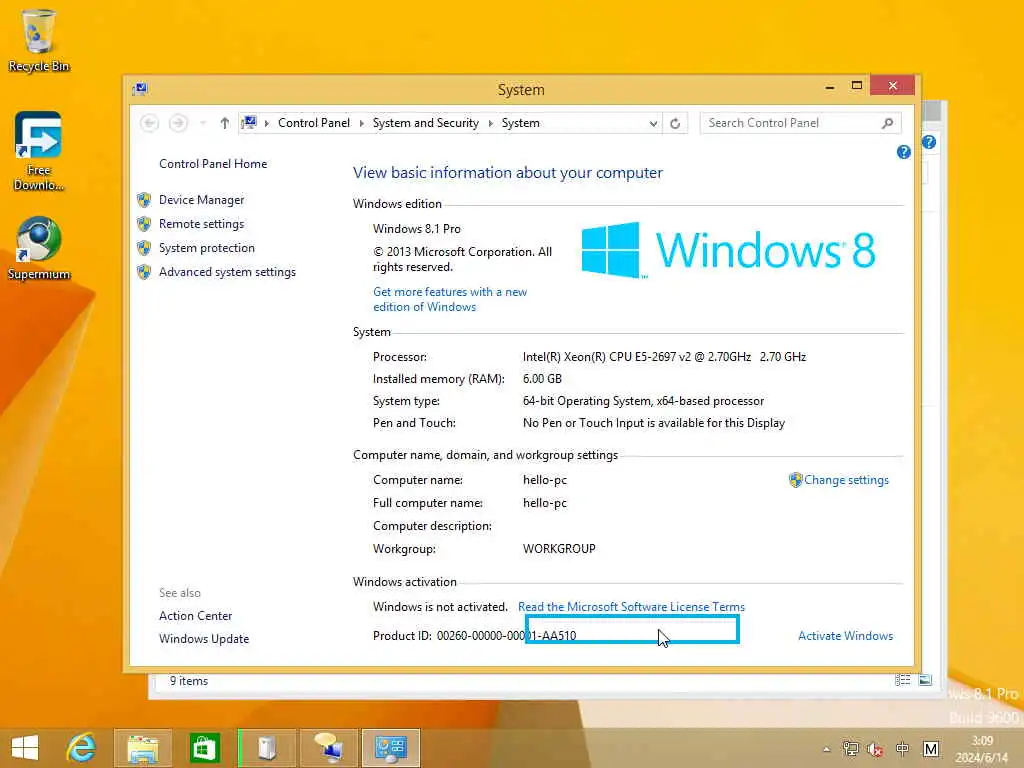1024x768 pixels.
Task: Select Control Panel in breadcrumb
Action: (x=313, y=123)
